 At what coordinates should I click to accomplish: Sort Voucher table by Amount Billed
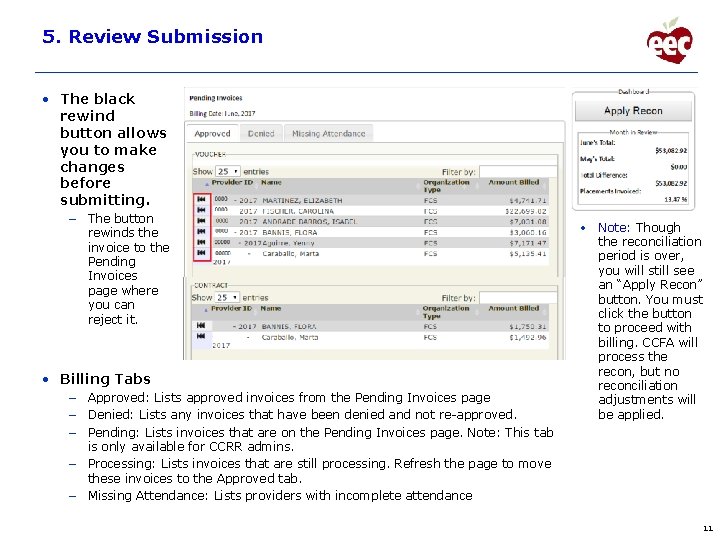click(x=514, y=183)
